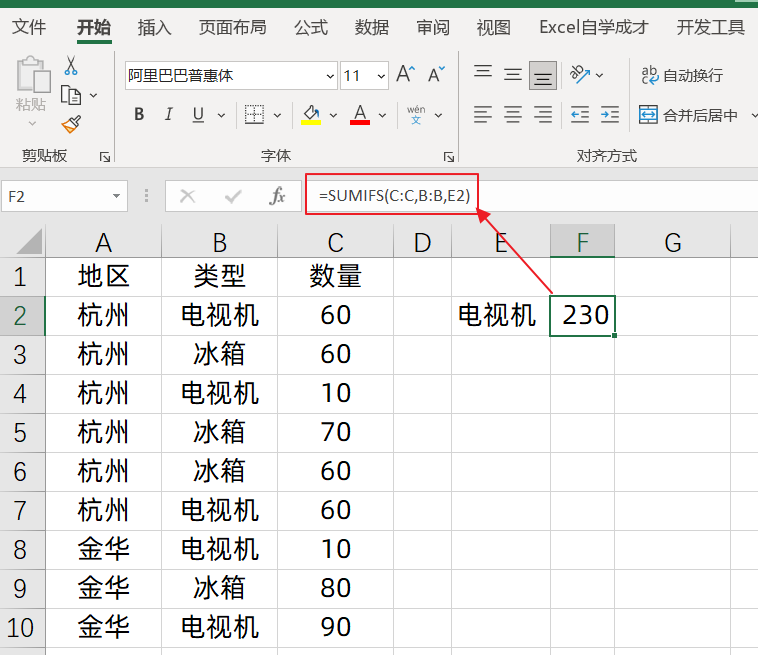Screen dimensions: 758x655
Task: Click the Borders icon
Action: (254, 115)
